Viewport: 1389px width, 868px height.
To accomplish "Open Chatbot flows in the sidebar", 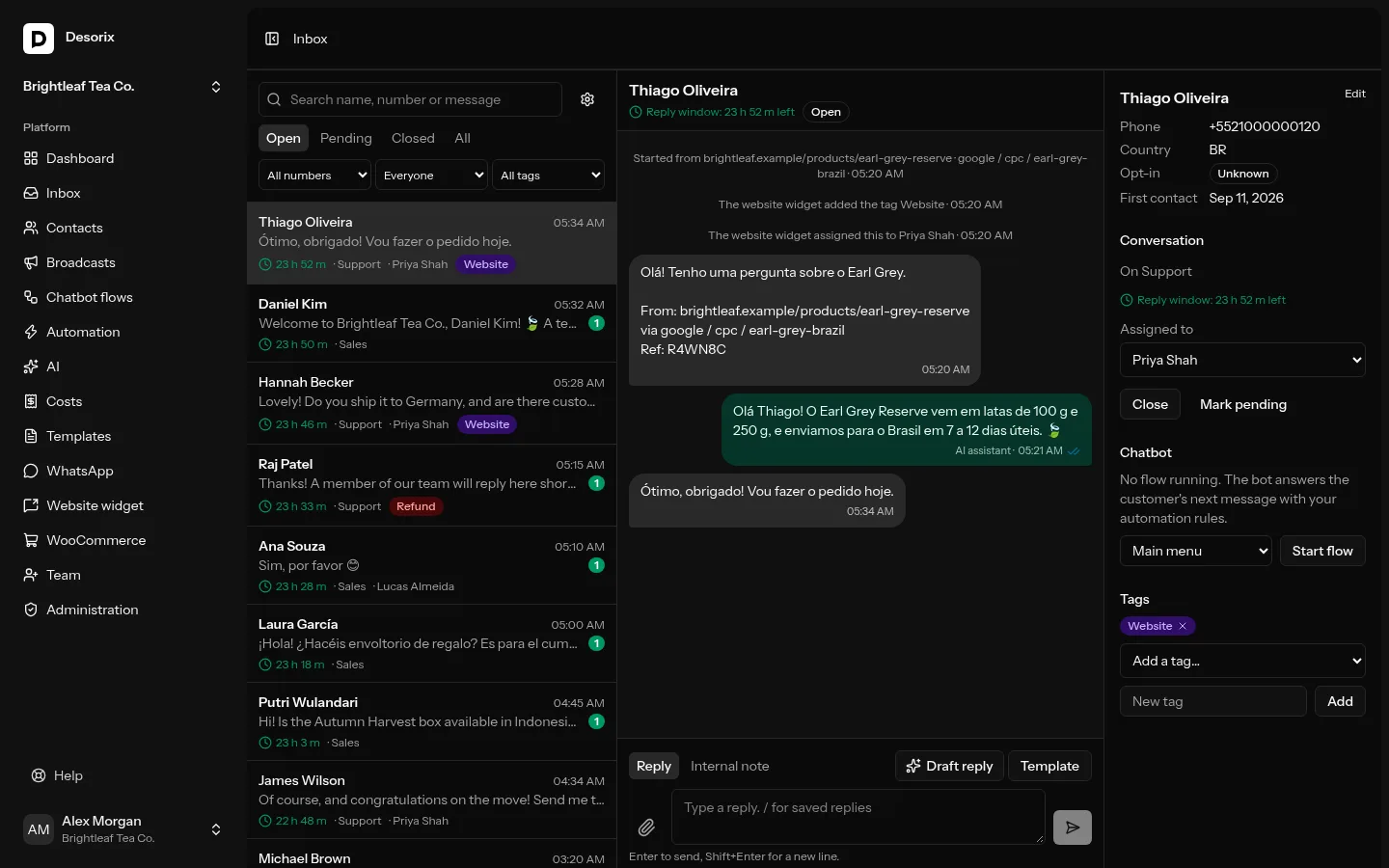I will coord(123,297).
